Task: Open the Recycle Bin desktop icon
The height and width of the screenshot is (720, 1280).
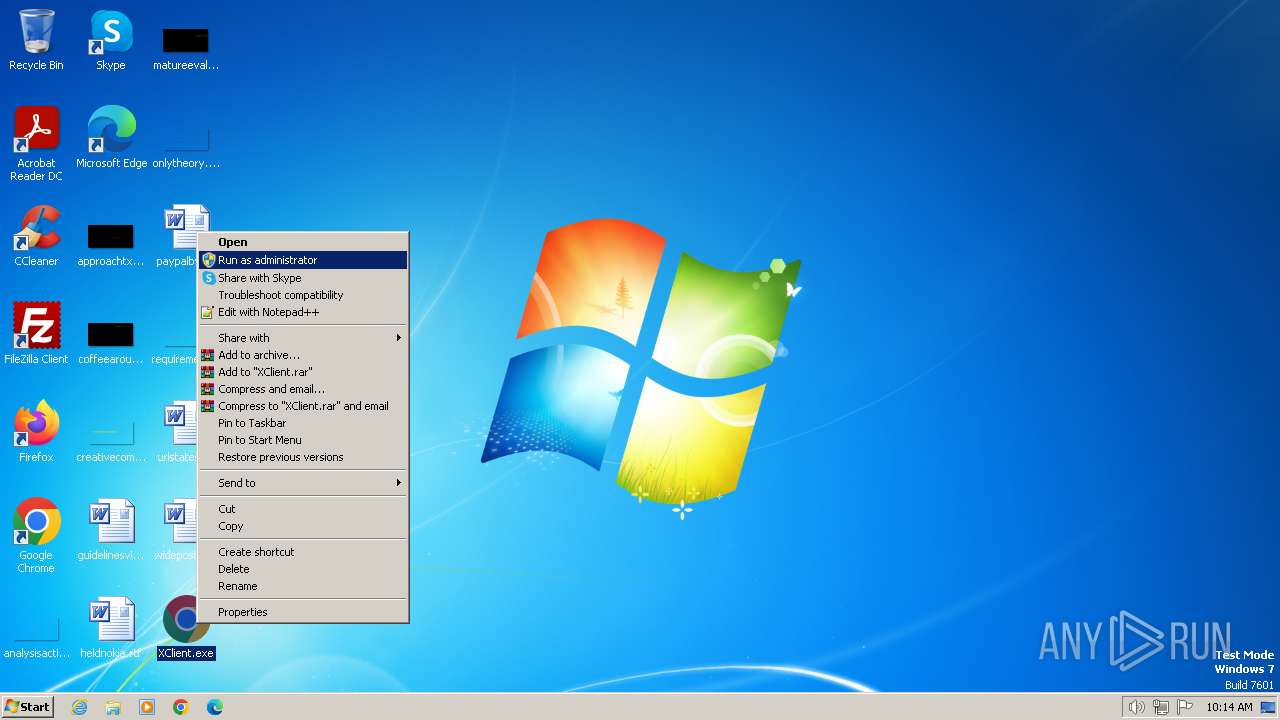Action: (36, 40)
